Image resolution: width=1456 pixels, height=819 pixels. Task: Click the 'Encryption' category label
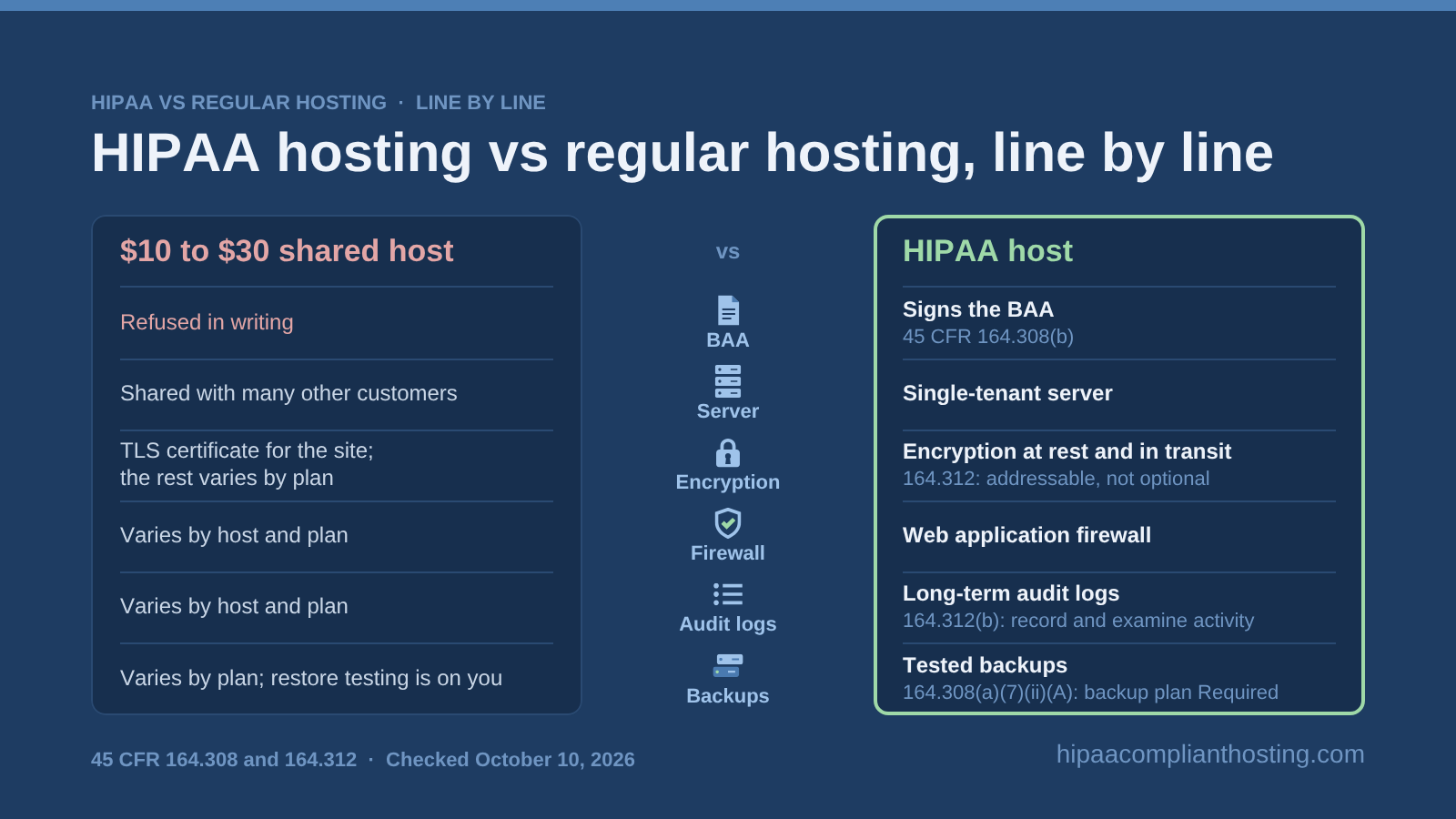(728, 482)
